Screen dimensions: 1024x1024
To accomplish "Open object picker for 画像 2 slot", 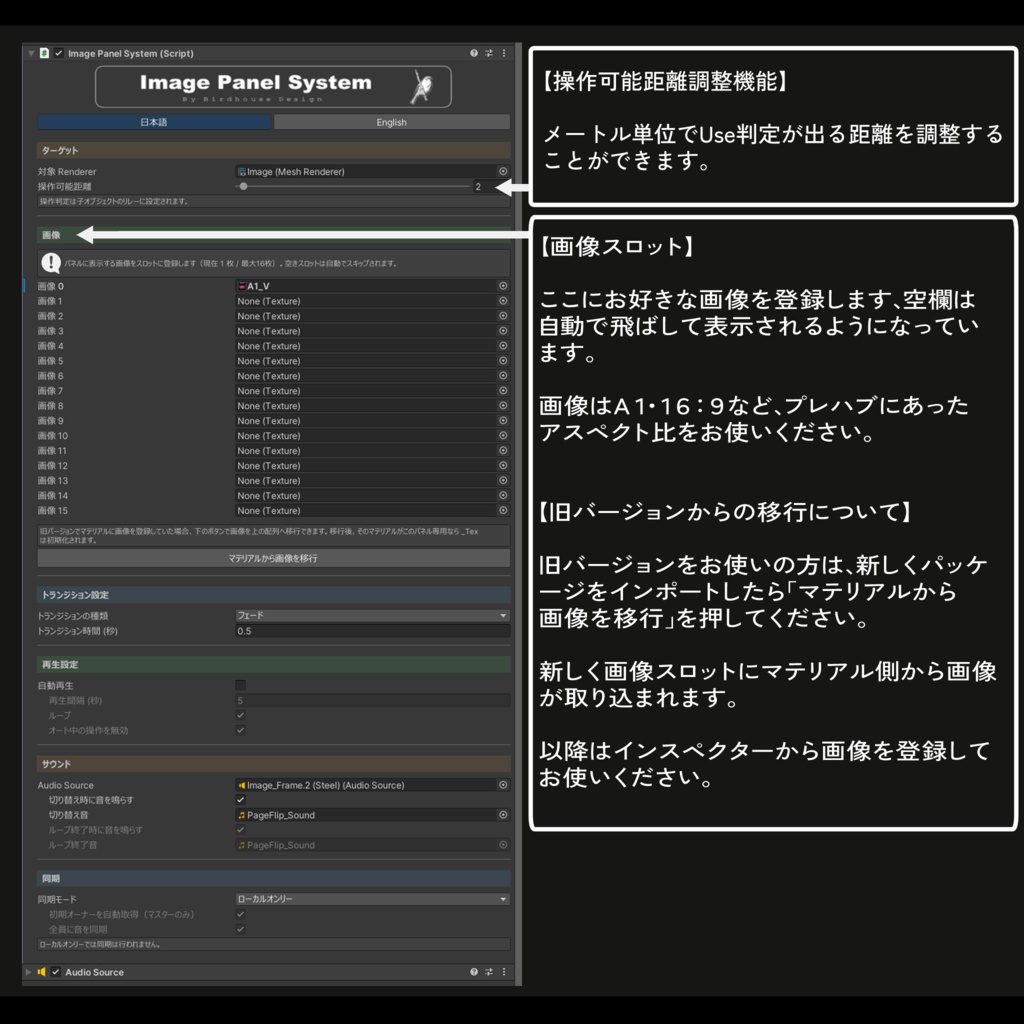I will click(503, 315).
